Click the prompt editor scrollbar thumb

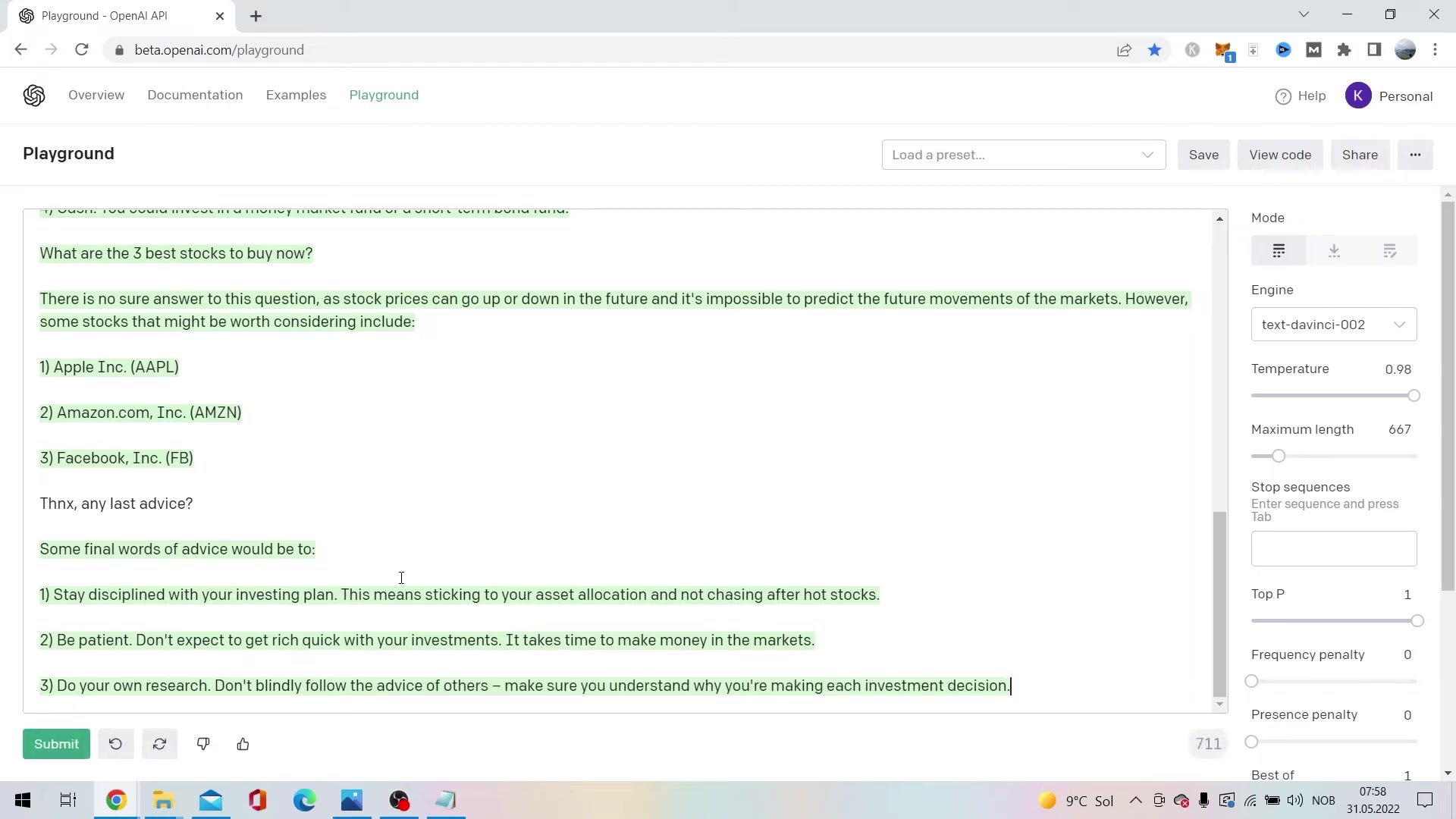click(1219, 604)
